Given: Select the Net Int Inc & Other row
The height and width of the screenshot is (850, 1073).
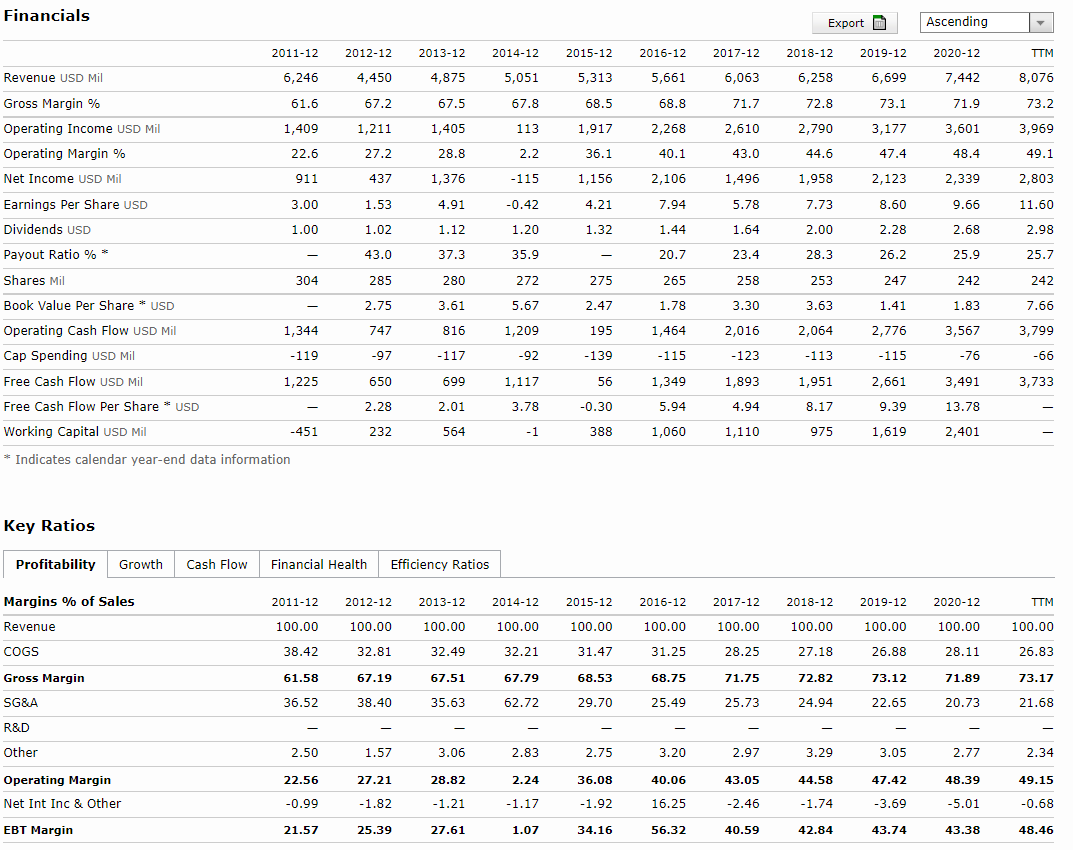Looking at the screenshot, I should pyautogui.click(x=63, y=804).
